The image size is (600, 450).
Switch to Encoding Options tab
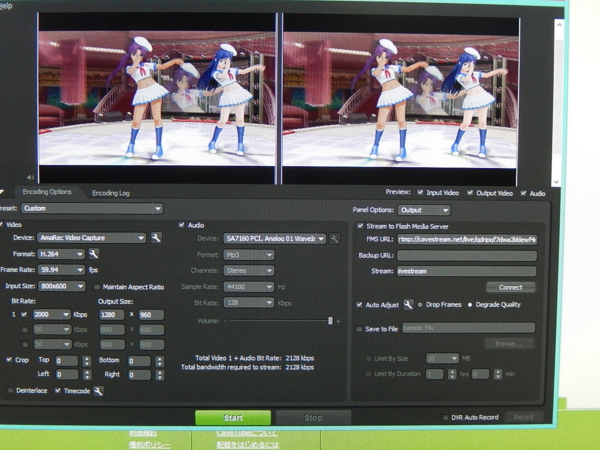click(x=47, y=192)
